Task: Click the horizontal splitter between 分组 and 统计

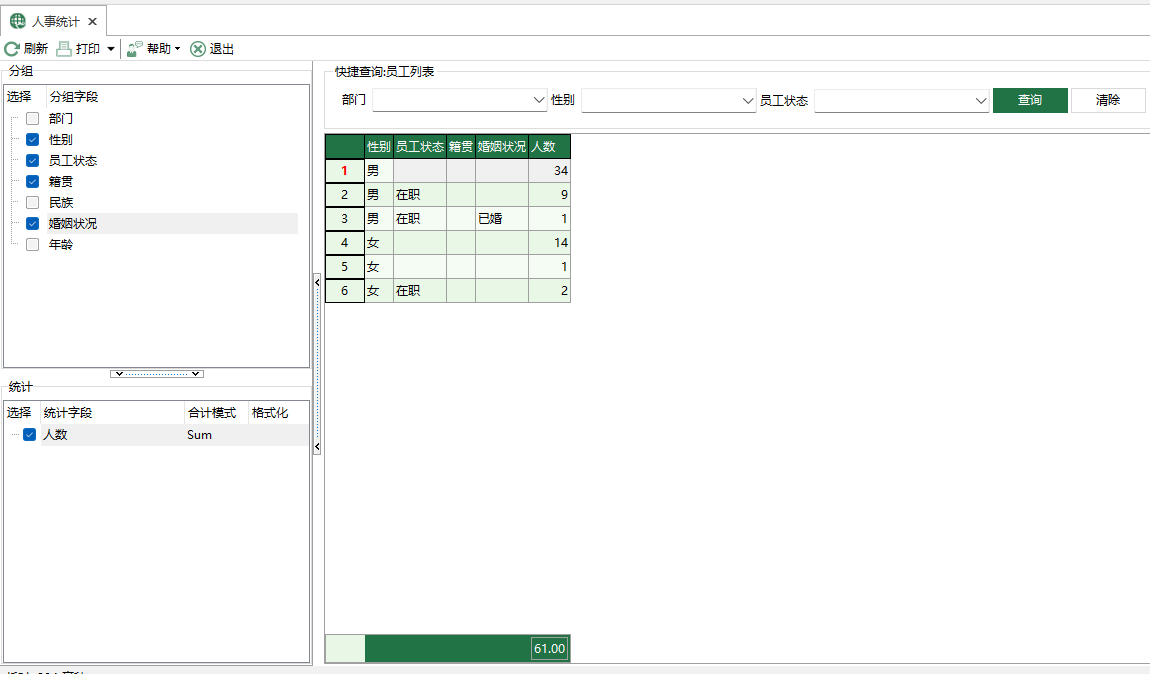Action: tap(157, 374)
